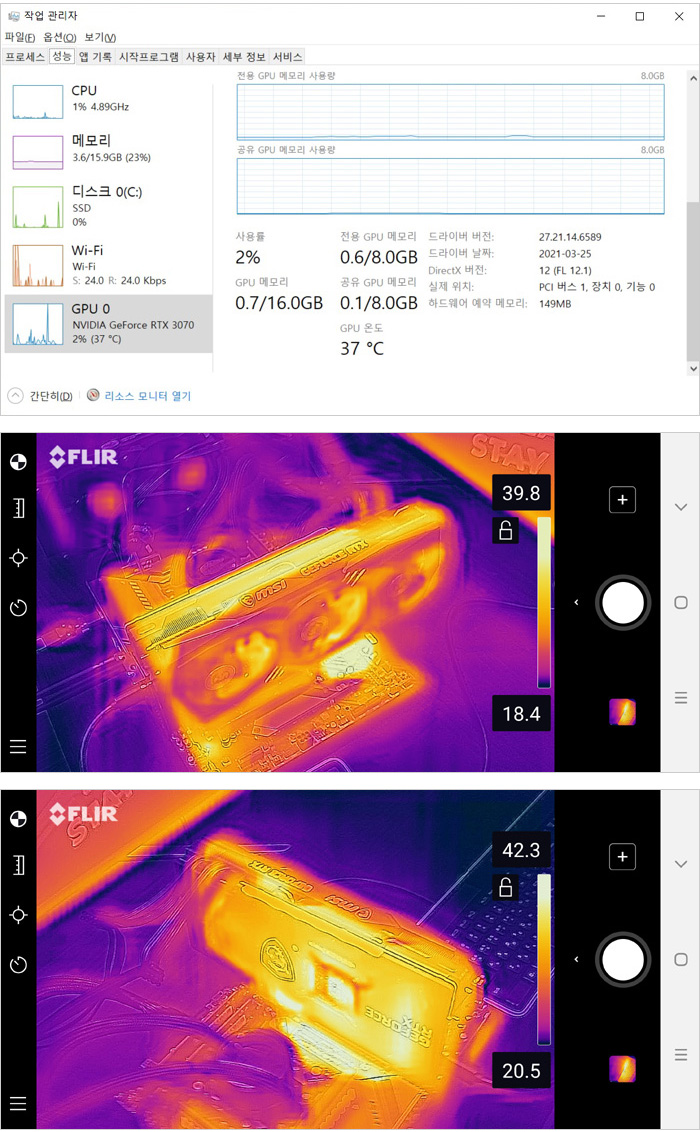This screenshot has height=1132, width=700.
Task: Open 리소스 모니터 열기 link
Action: (148, 396)
